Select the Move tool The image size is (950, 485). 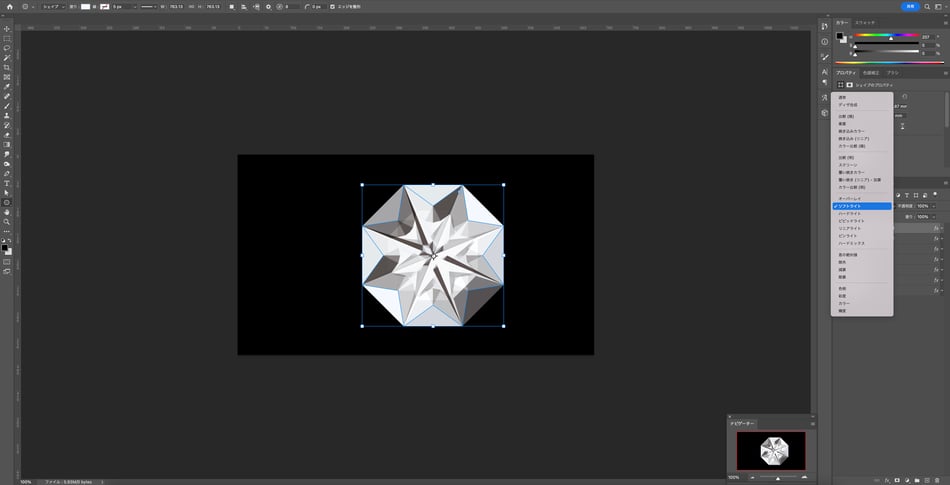pyautogui.click(x=7, y=29)
